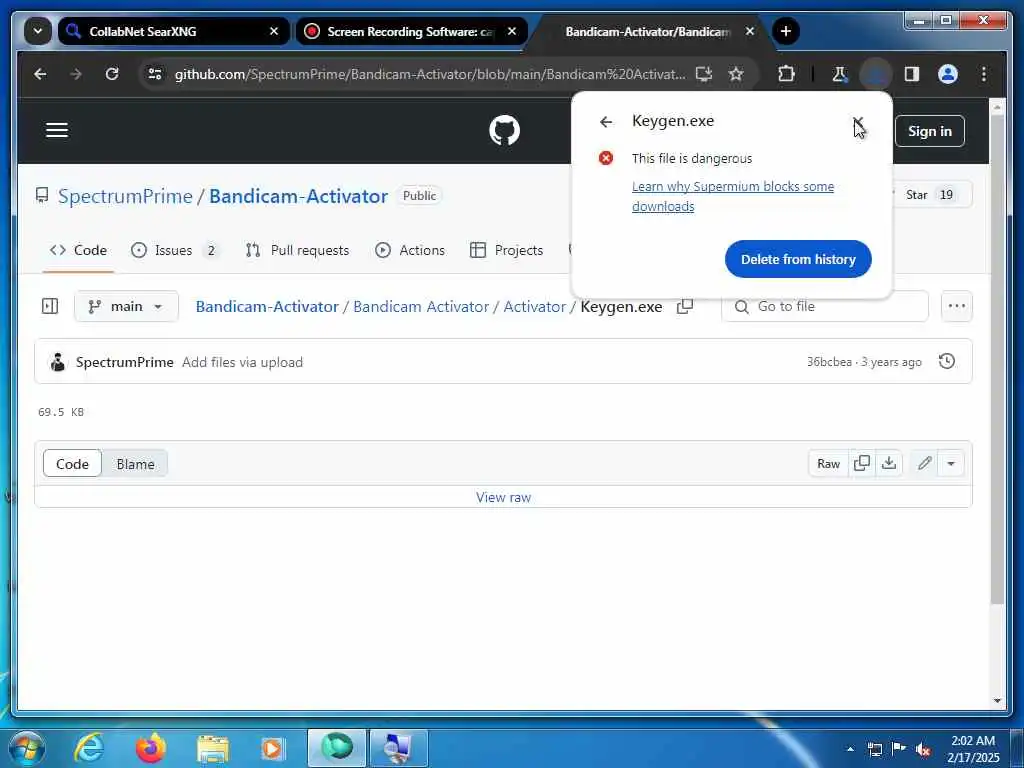The height and width of the screenshot is (768, 1024).
Task: Close the Keygen.exe download popup
Action: 857,122
